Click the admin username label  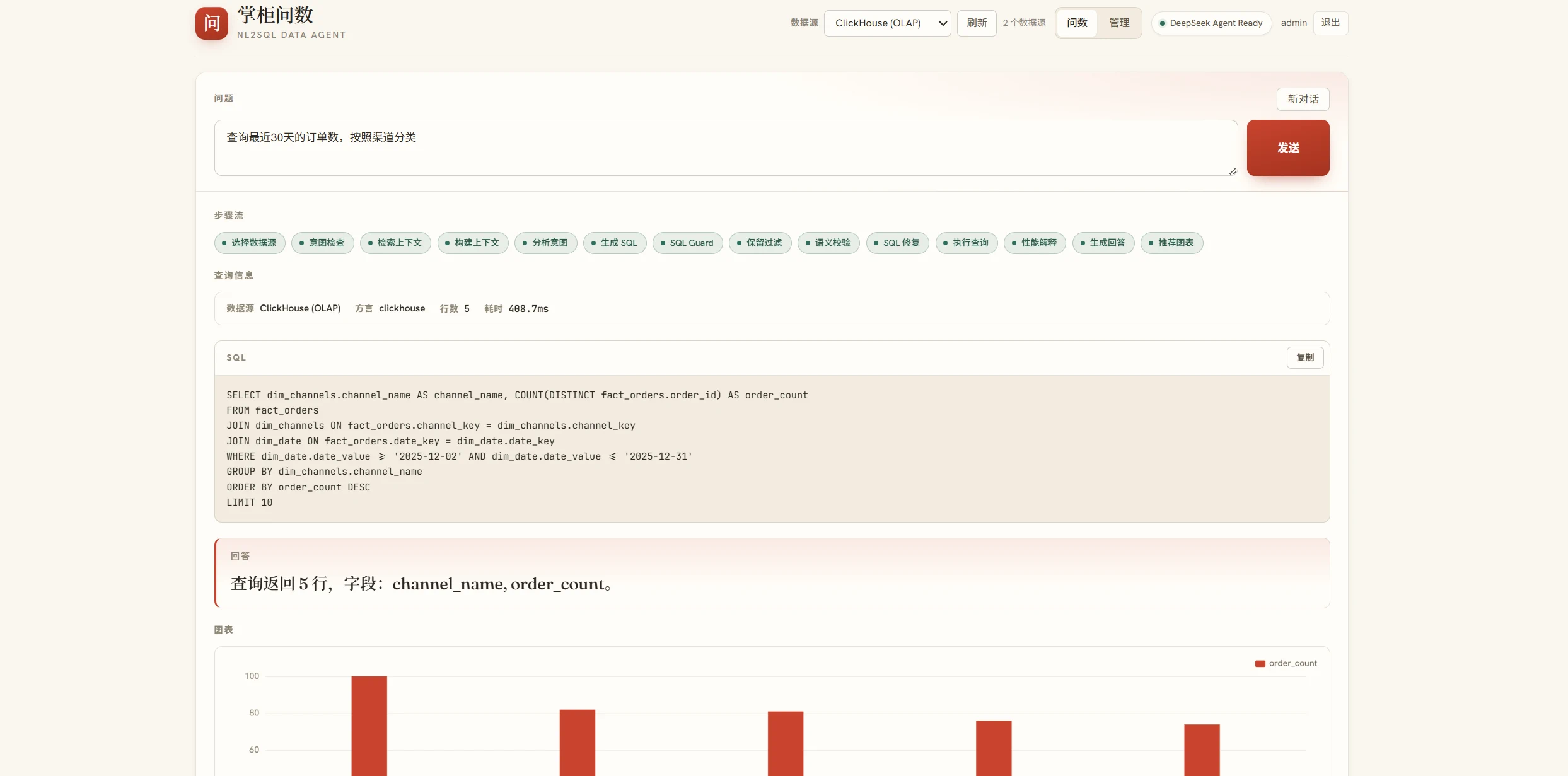click(1294, 23)
